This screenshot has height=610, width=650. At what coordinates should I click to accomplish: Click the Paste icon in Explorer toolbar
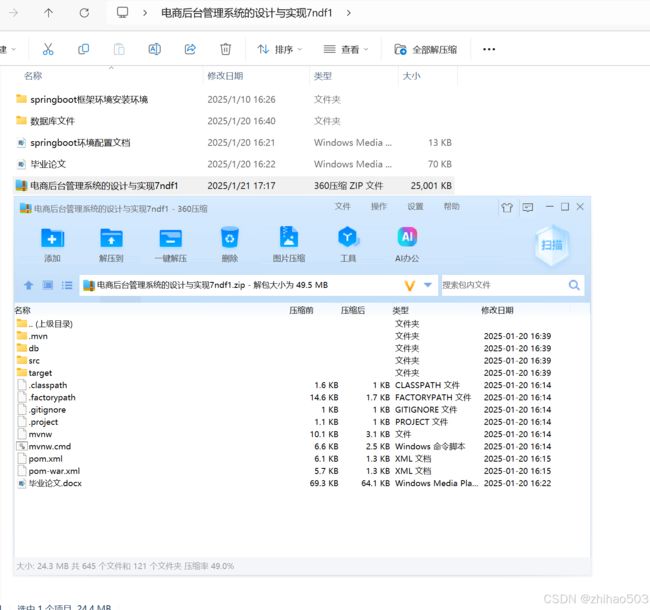(119, 49)
